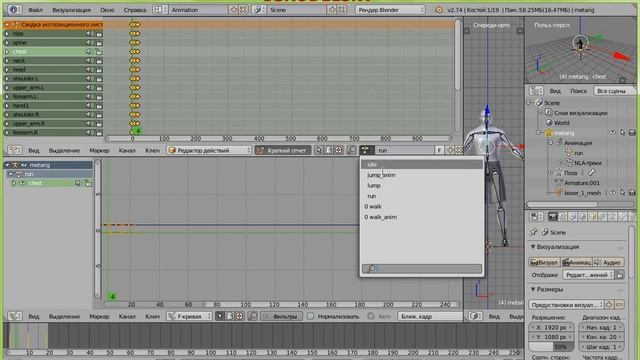Click the Визуал render button

(x=544, y=262)
